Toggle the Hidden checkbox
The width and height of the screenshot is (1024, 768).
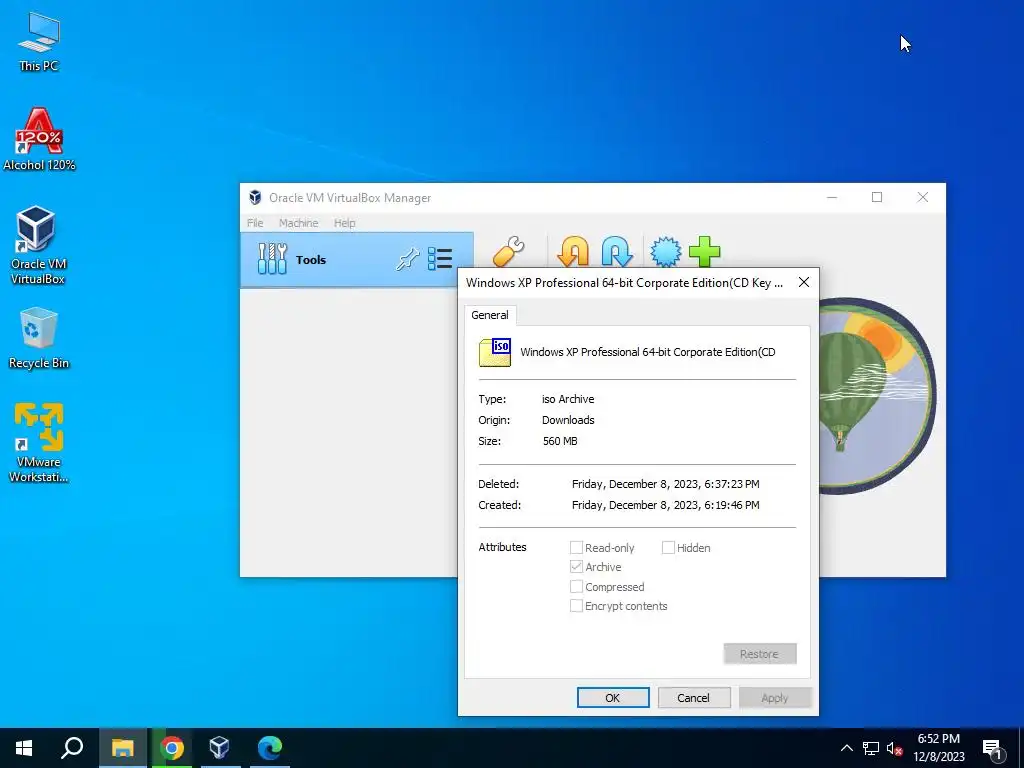(668, 547)
